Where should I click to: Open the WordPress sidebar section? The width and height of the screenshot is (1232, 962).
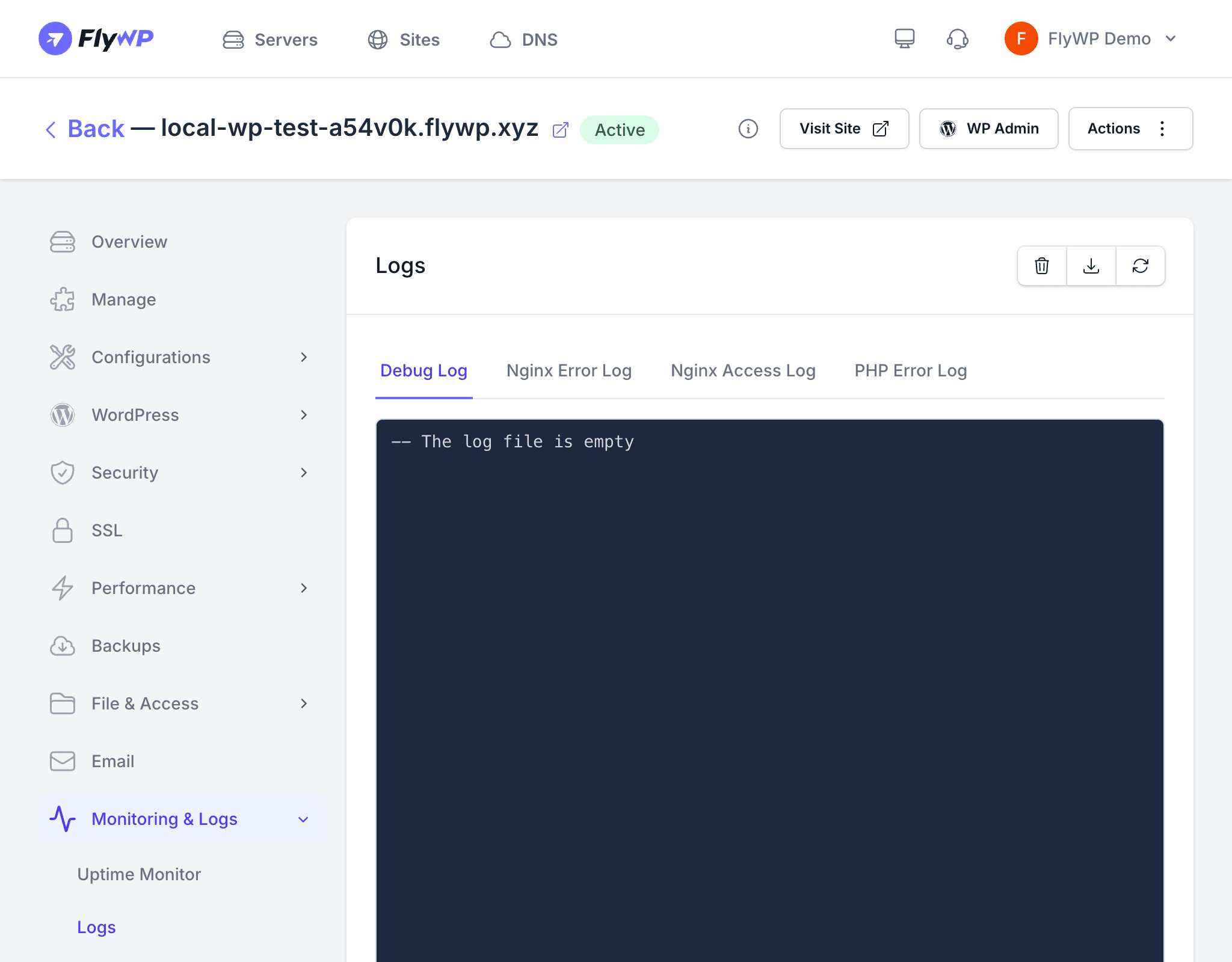pyautogui.click(x=183, y=415)
